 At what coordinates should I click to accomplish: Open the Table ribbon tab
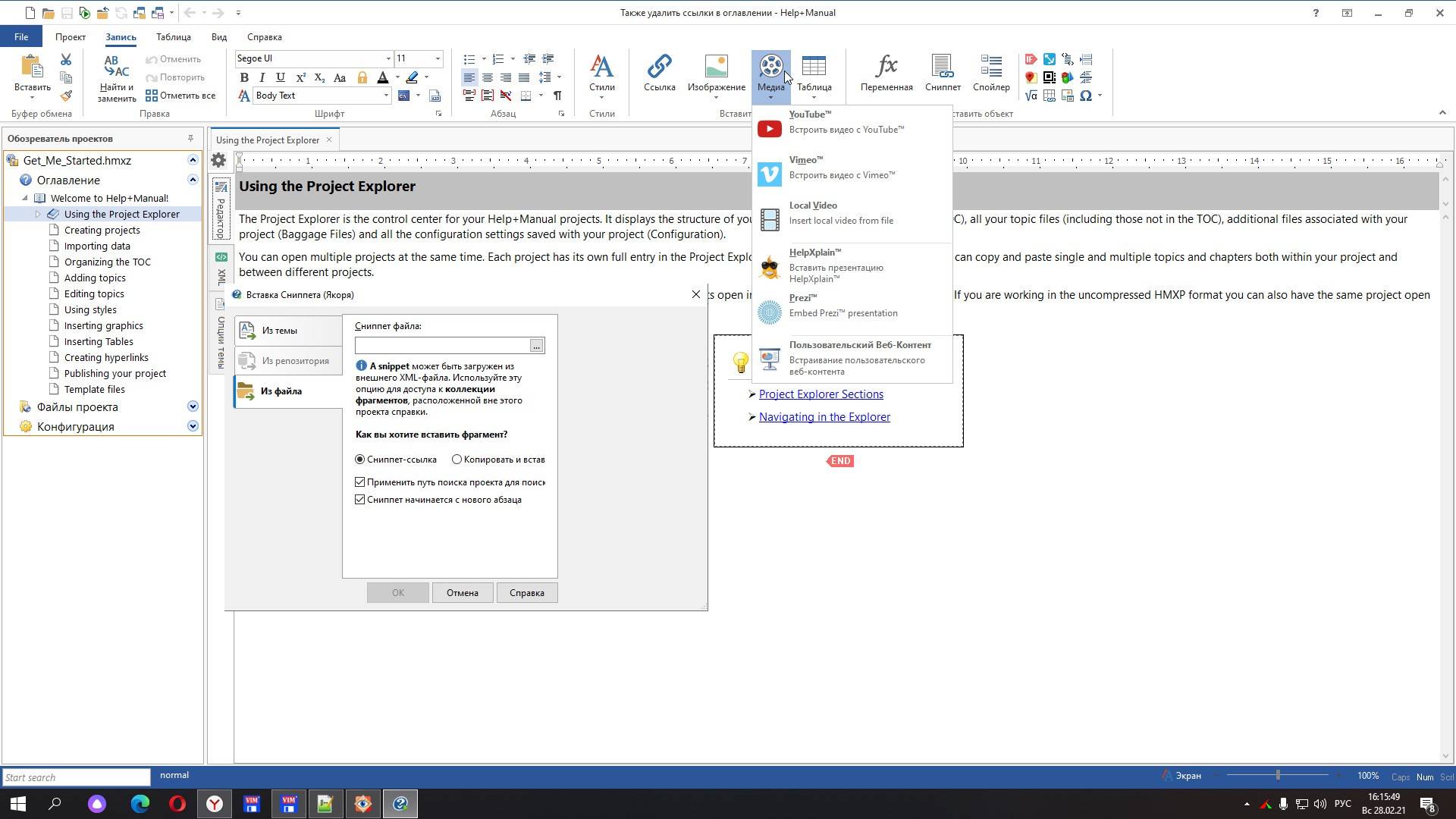click(x=173, y=37)
